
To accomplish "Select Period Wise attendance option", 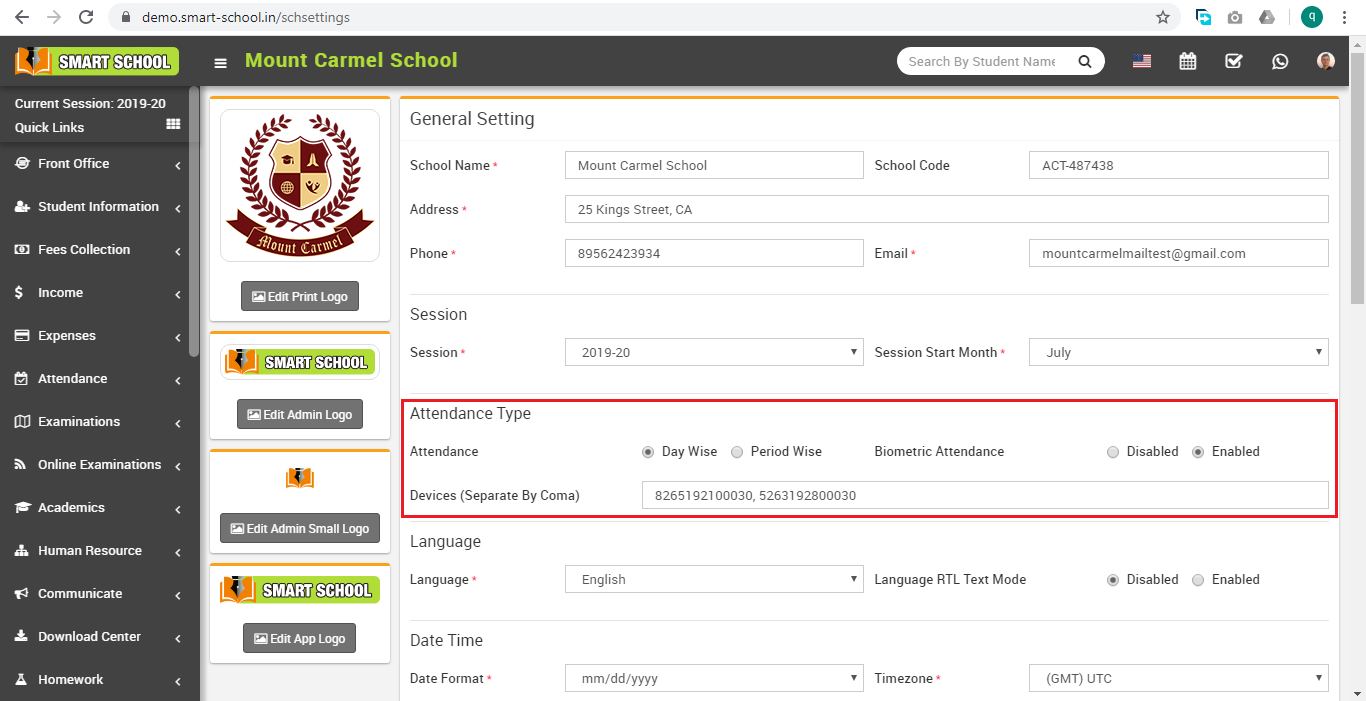I will pos(737,452).
